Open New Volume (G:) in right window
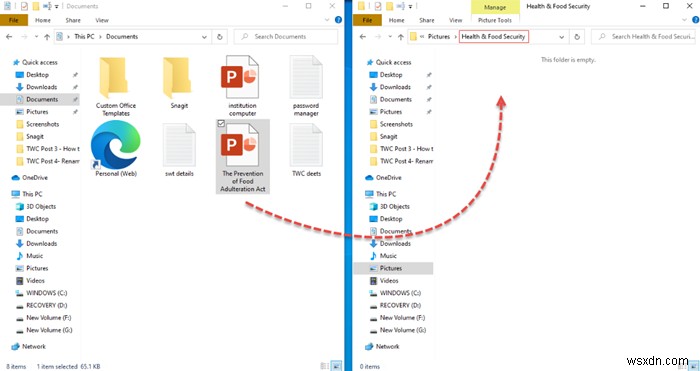The image size is (700, 371). 402,330
